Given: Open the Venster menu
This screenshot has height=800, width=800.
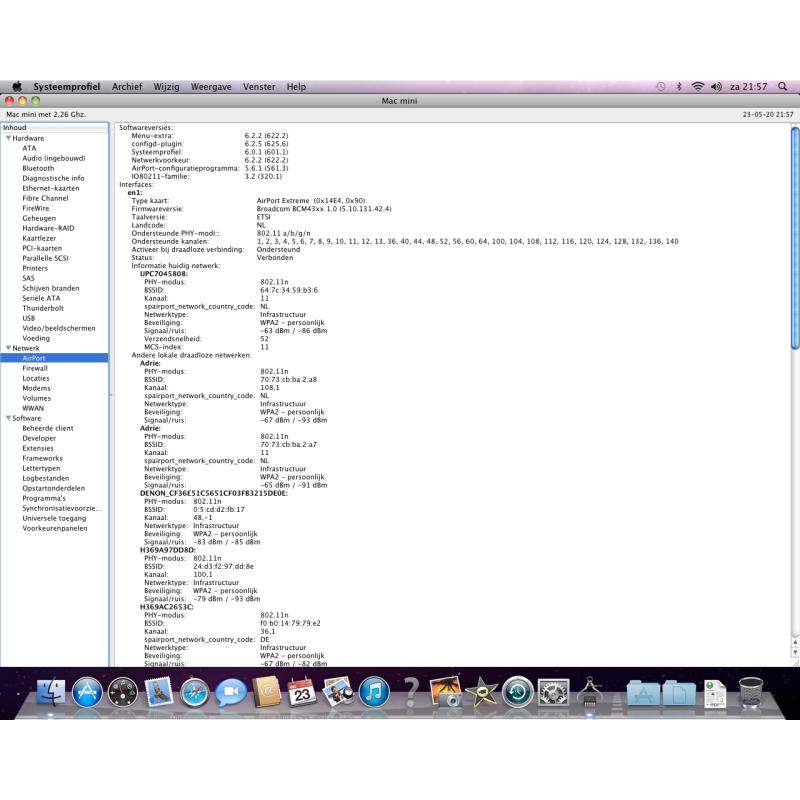Looking at the screenshot, I should pos(259,87).
